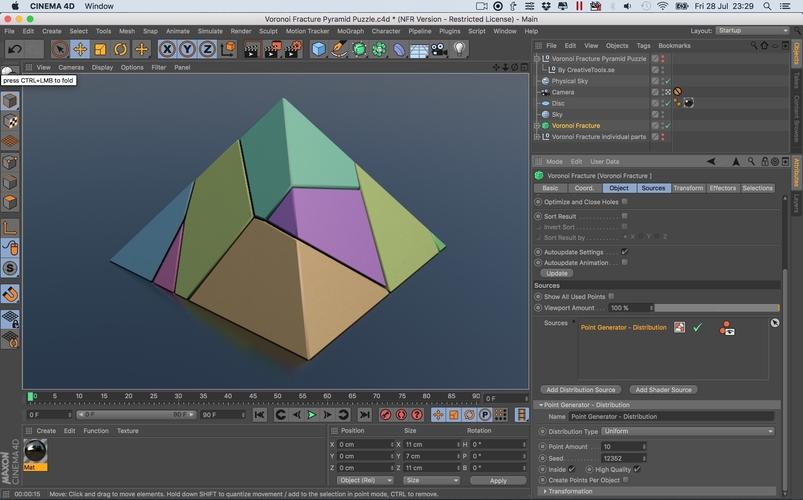The width and height of the screenshot is (803, 500).
Task: Open the Simulate menu
Action: tap(210, 31)
